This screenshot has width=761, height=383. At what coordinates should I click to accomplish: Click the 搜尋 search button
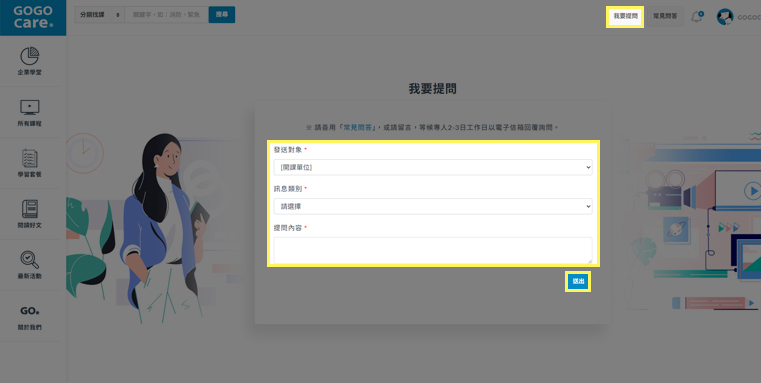click(x=222, y=15)
